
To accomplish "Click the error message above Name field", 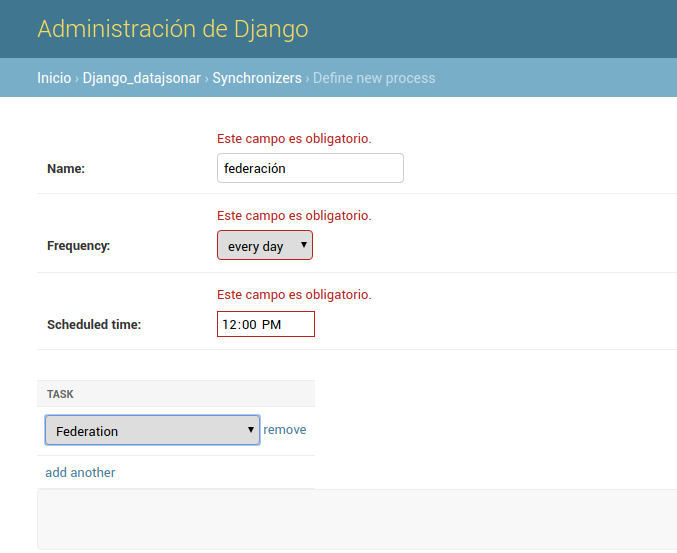I will coord(294,139).
